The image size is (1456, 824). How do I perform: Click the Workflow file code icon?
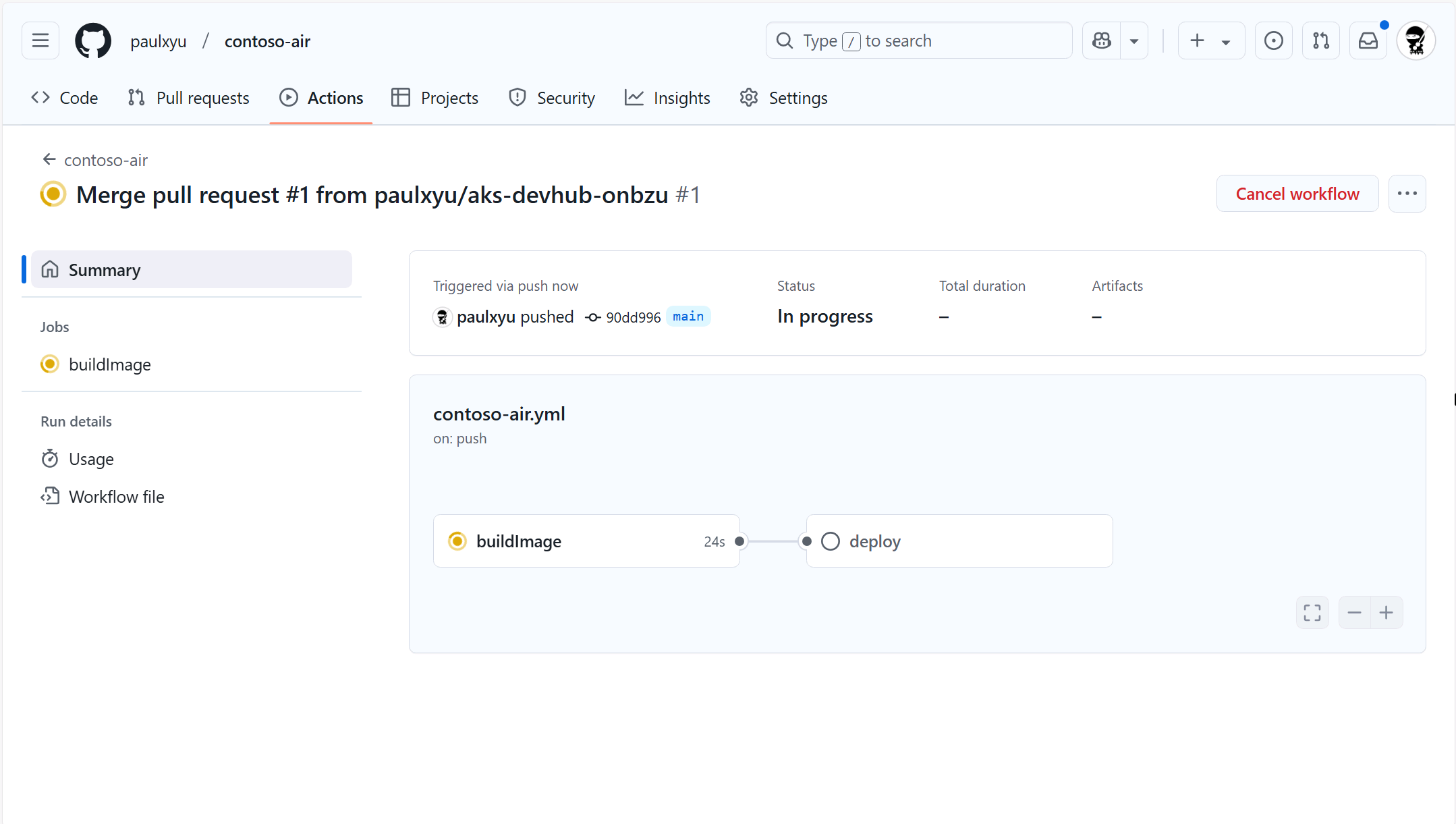coord(50,497)
